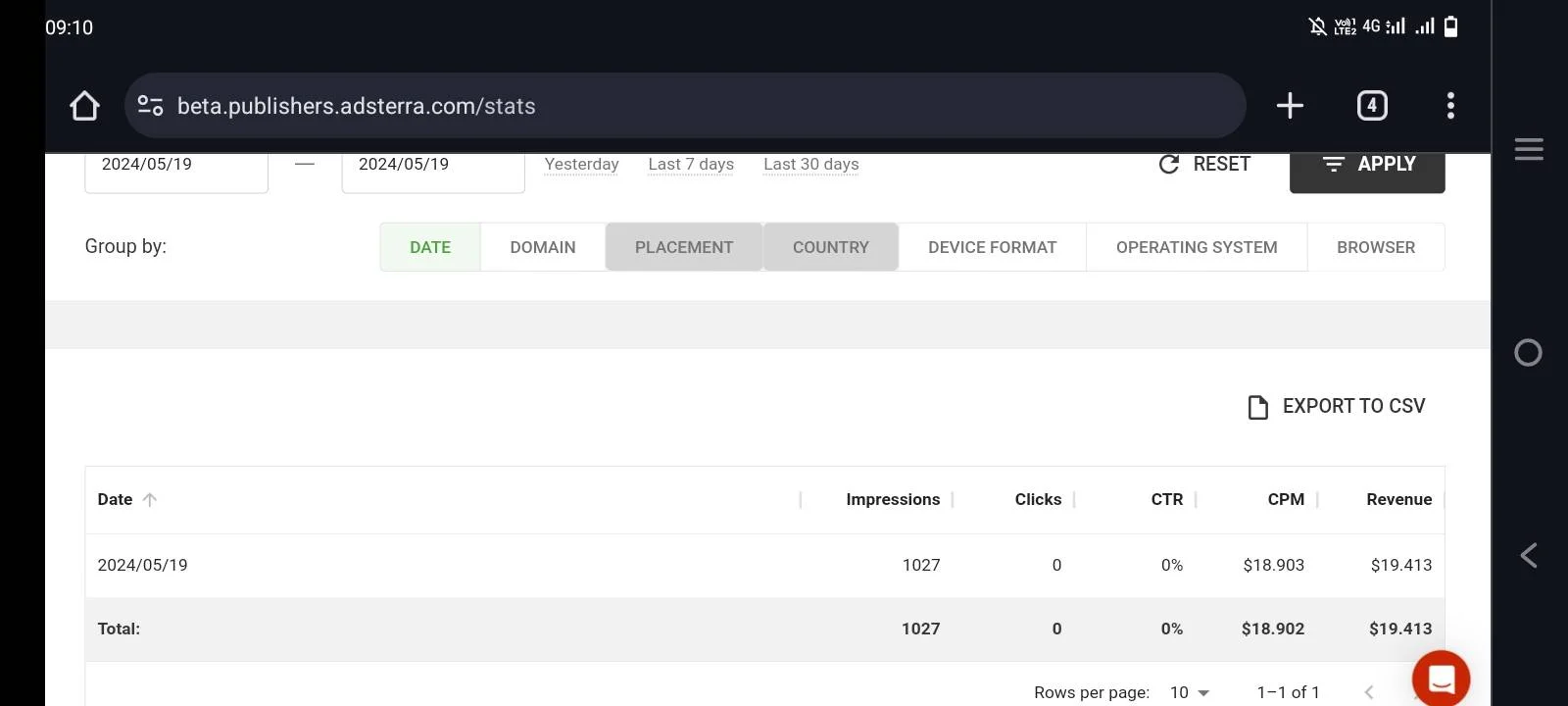Open the browser three-dot menu
Viewport: 1568px width, 706px height.
click(1450, 106)
